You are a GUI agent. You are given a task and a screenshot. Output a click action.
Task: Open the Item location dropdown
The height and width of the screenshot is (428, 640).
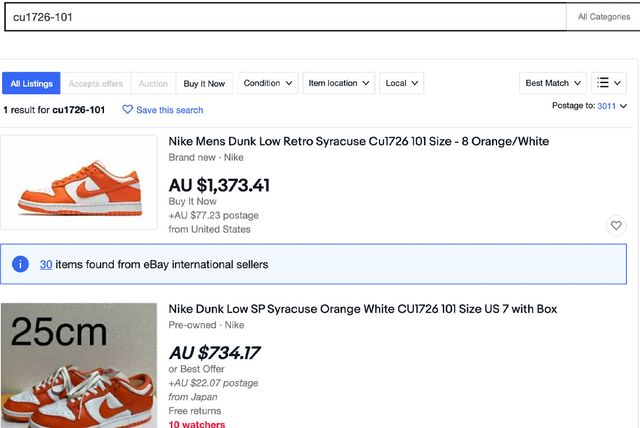339,83
